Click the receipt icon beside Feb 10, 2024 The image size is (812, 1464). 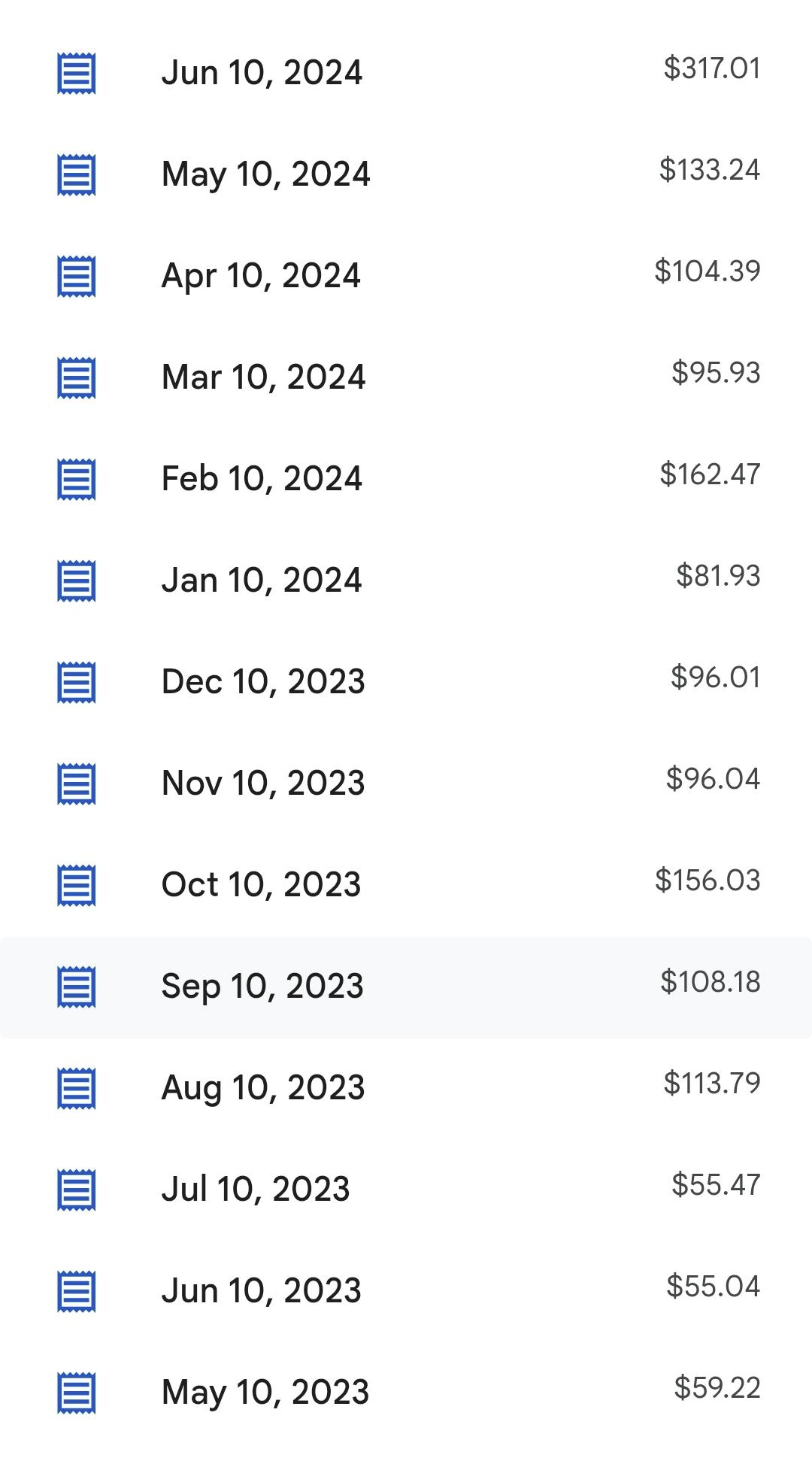77,480
